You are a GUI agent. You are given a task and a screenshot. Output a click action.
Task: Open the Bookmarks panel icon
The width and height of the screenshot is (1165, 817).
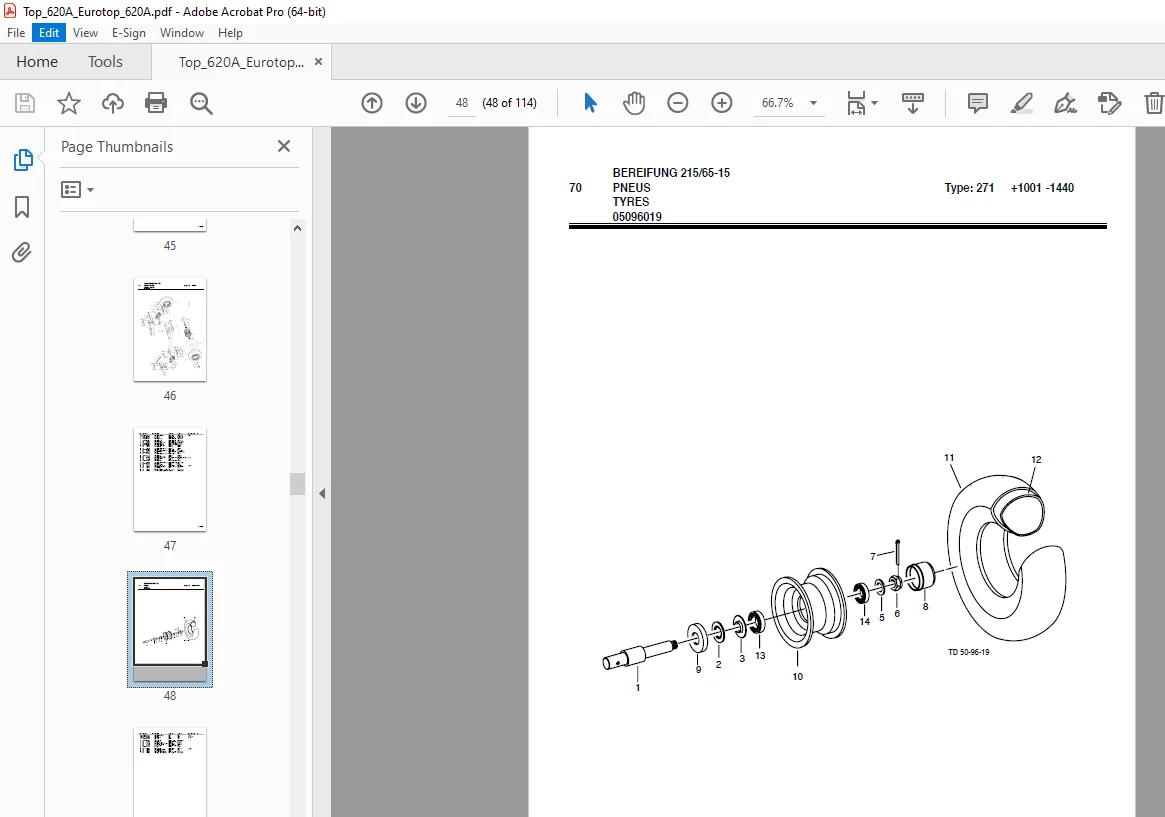(x=22, y=206)
